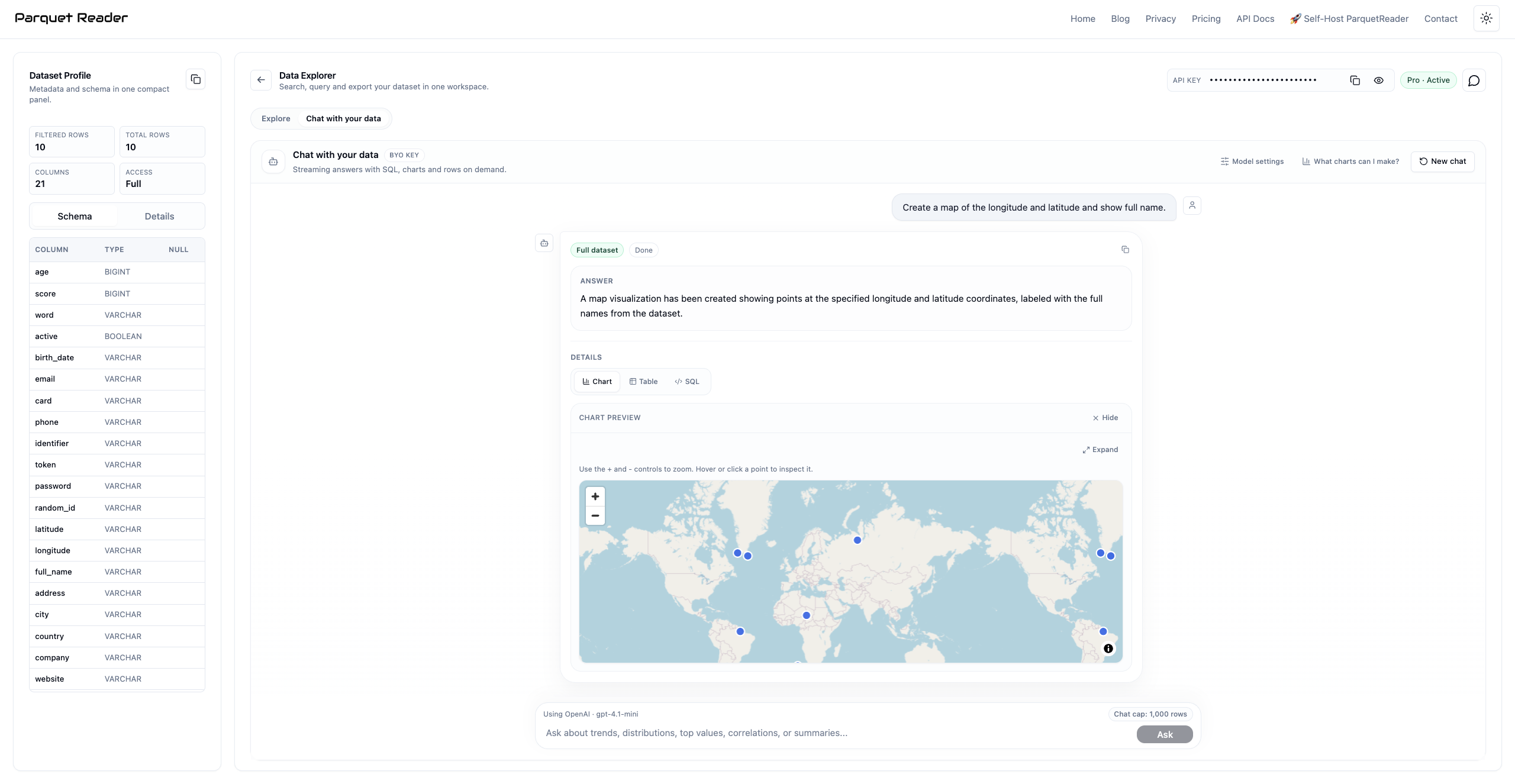The width and height of the screenshot is (1515, 784).
Task: Open Model settings
Action: pyautogui.click(x=1252, y=161)
